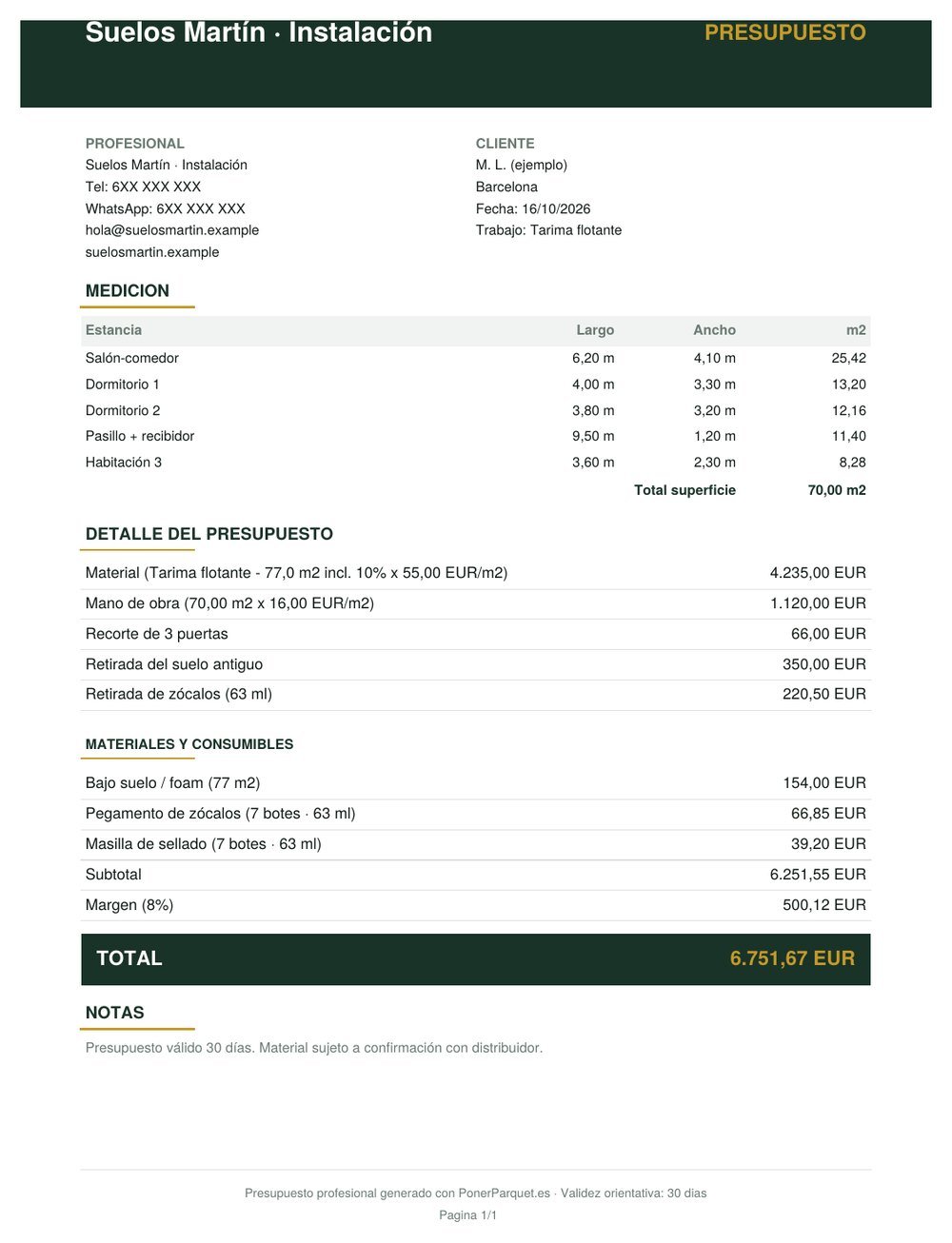Click the date "Fecha: 16/10/2026"
This screenshot has width=952, height=1243.
pyautogui.click(x=533, y=208)
